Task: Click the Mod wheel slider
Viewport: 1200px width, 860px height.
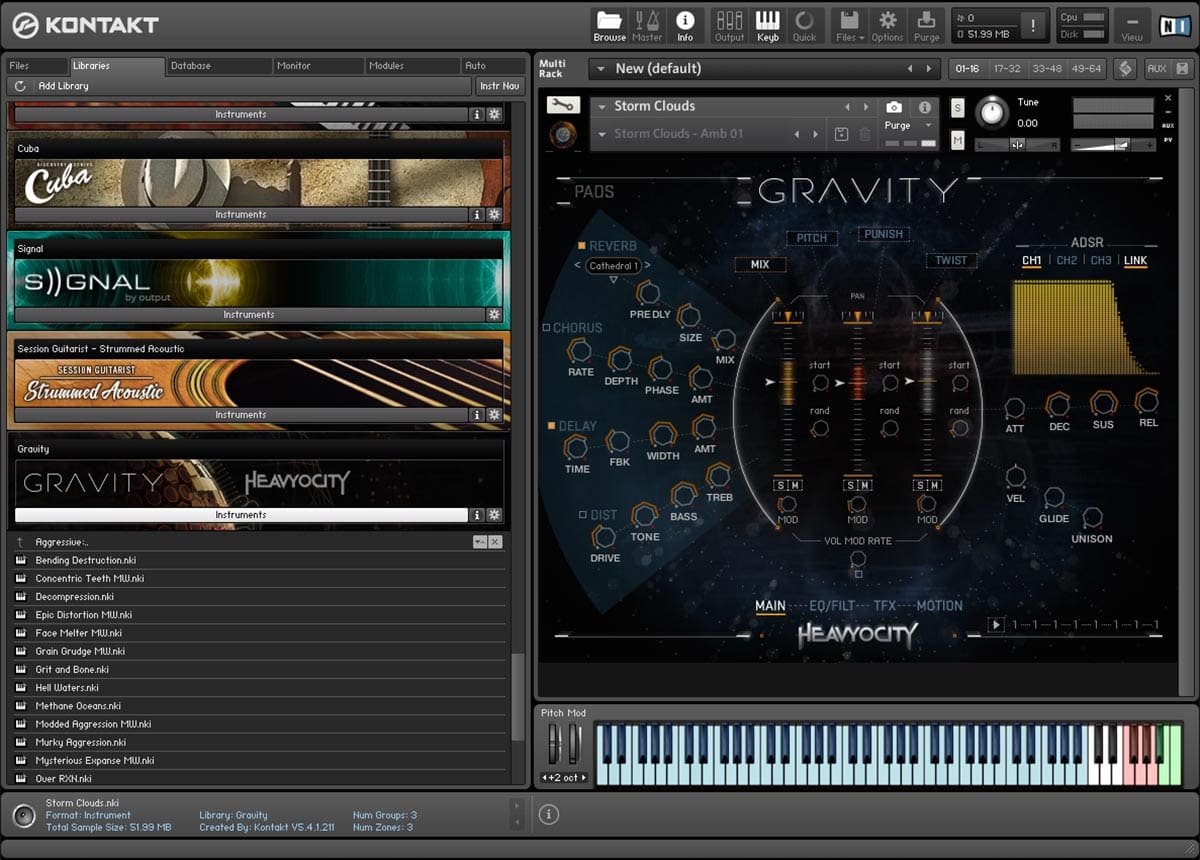Action: click(x=575, y=744)
